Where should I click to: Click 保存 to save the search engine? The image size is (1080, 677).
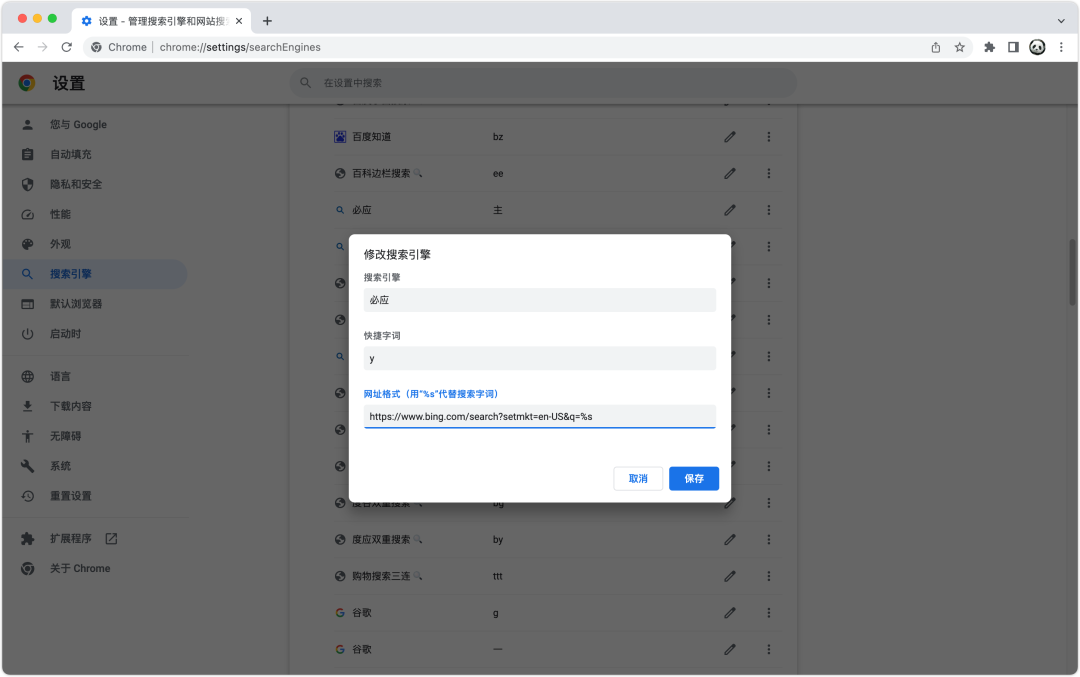point(694,479)
